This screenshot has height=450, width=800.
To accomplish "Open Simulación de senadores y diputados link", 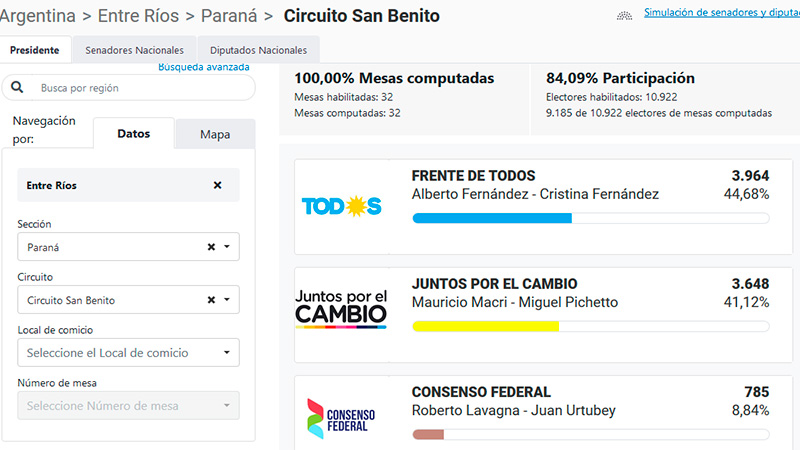I will click(722, 12).
